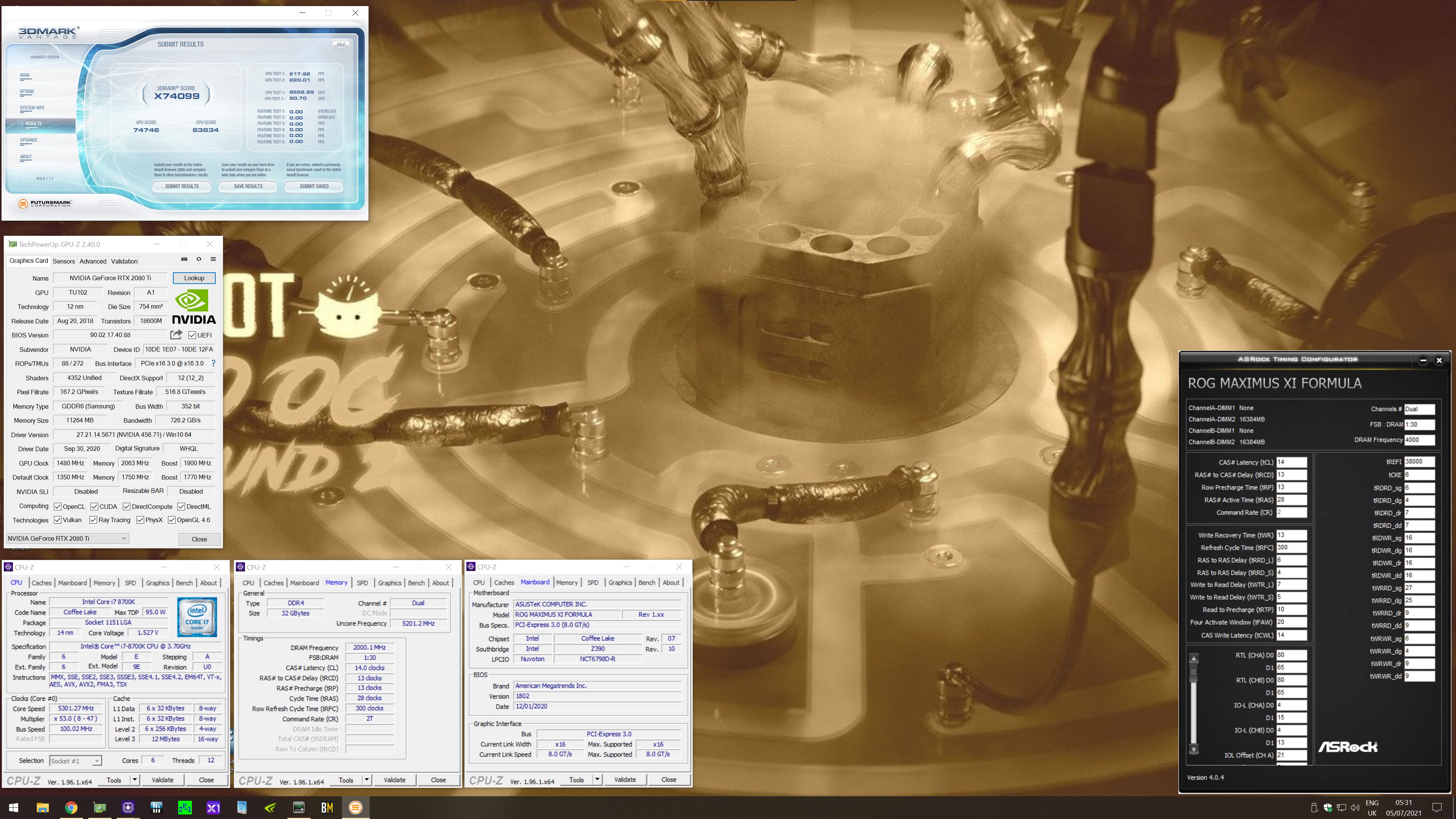The image size is (1456, 819).
Task: Switch to the Advanced tab in GPU-Z
Action: (x=93, y=261)
